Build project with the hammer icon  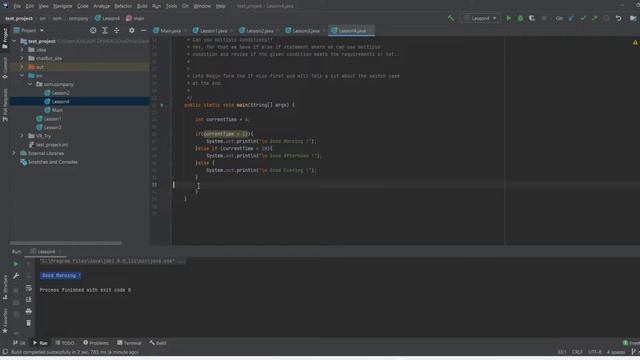click(x=451, y=18)
